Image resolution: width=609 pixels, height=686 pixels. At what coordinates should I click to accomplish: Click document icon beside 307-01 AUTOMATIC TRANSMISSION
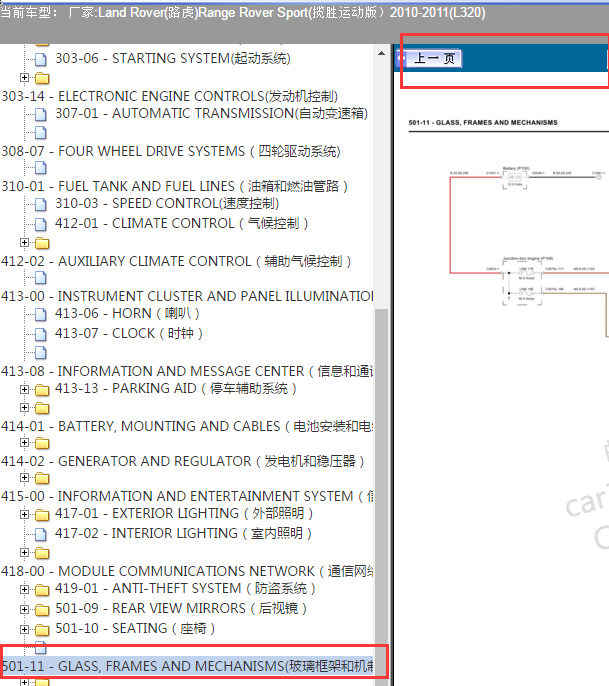point(41,114)
